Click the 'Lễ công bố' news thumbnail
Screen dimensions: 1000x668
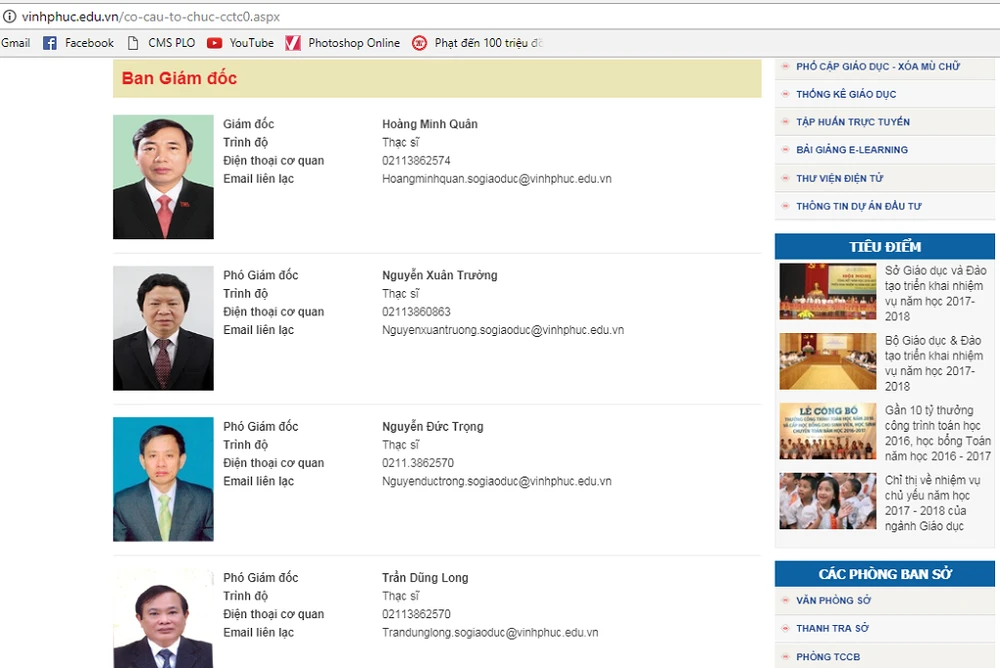pos(827,431)
